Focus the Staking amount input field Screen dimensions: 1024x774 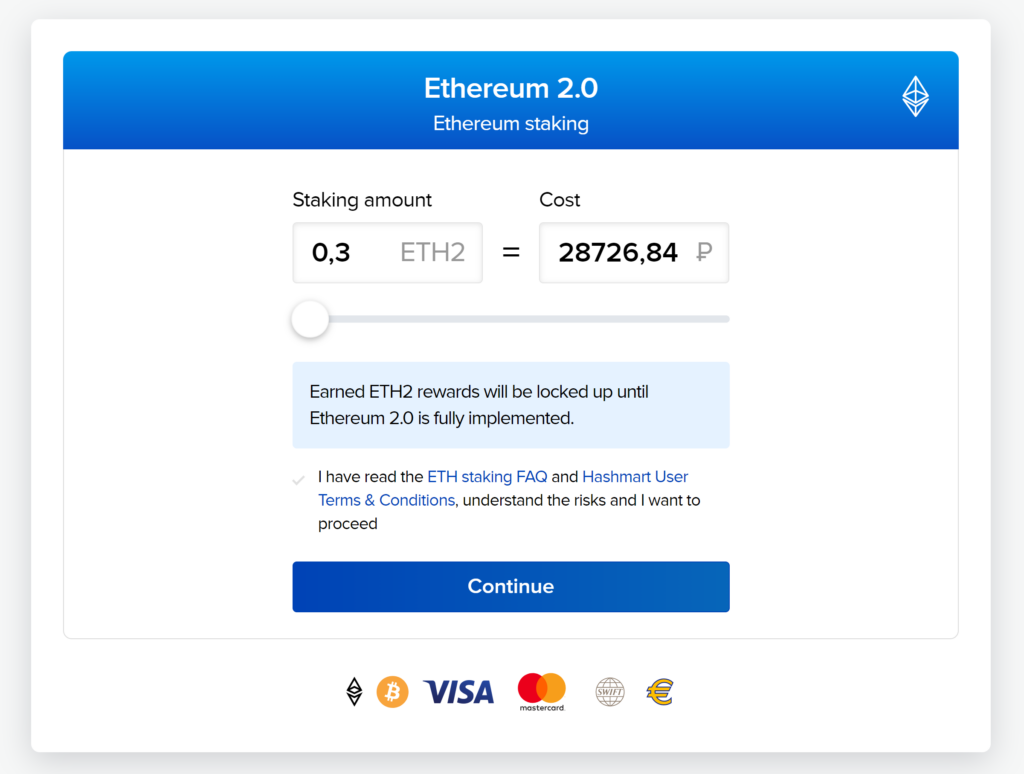tap(387, 253)
